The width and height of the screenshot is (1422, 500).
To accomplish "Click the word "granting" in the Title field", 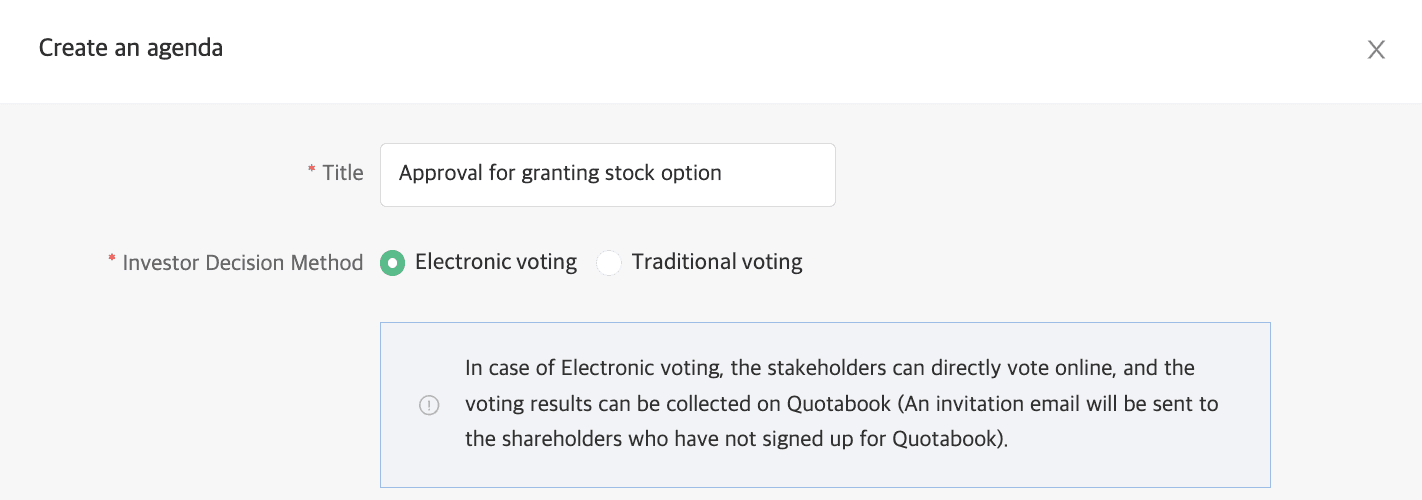I will click(x=560, y=173).
